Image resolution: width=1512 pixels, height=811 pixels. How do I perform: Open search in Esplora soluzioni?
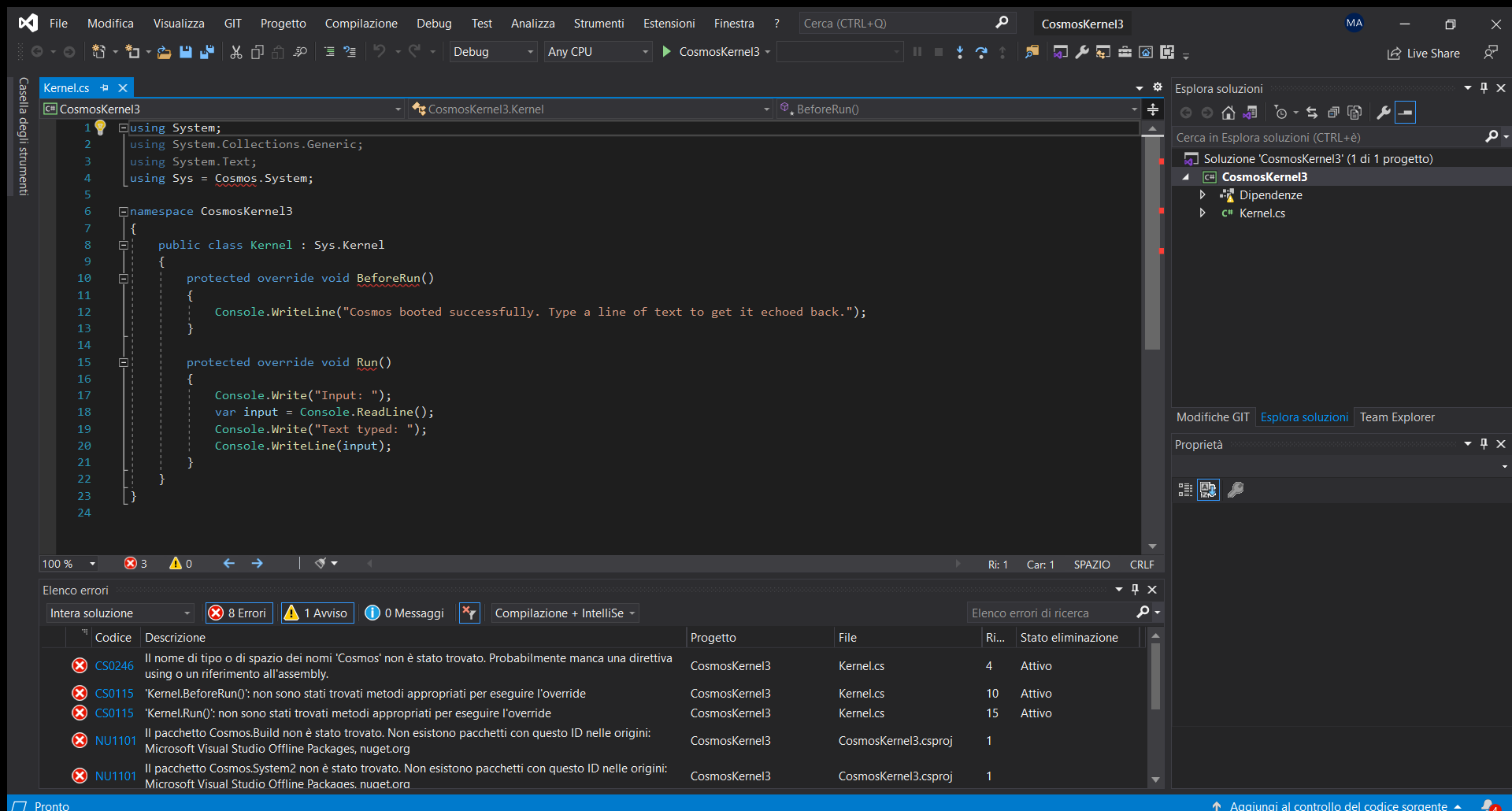click(1492, 136)
